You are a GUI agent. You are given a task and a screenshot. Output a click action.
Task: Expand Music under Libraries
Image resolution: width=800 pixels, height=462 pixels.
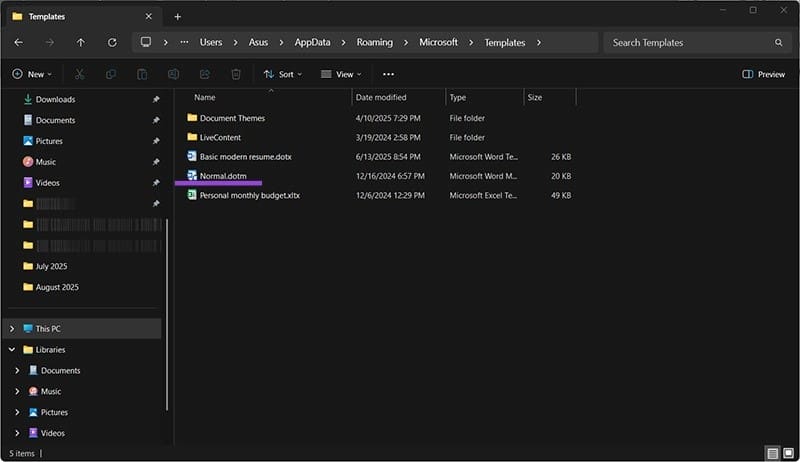(x=17, y=392)
